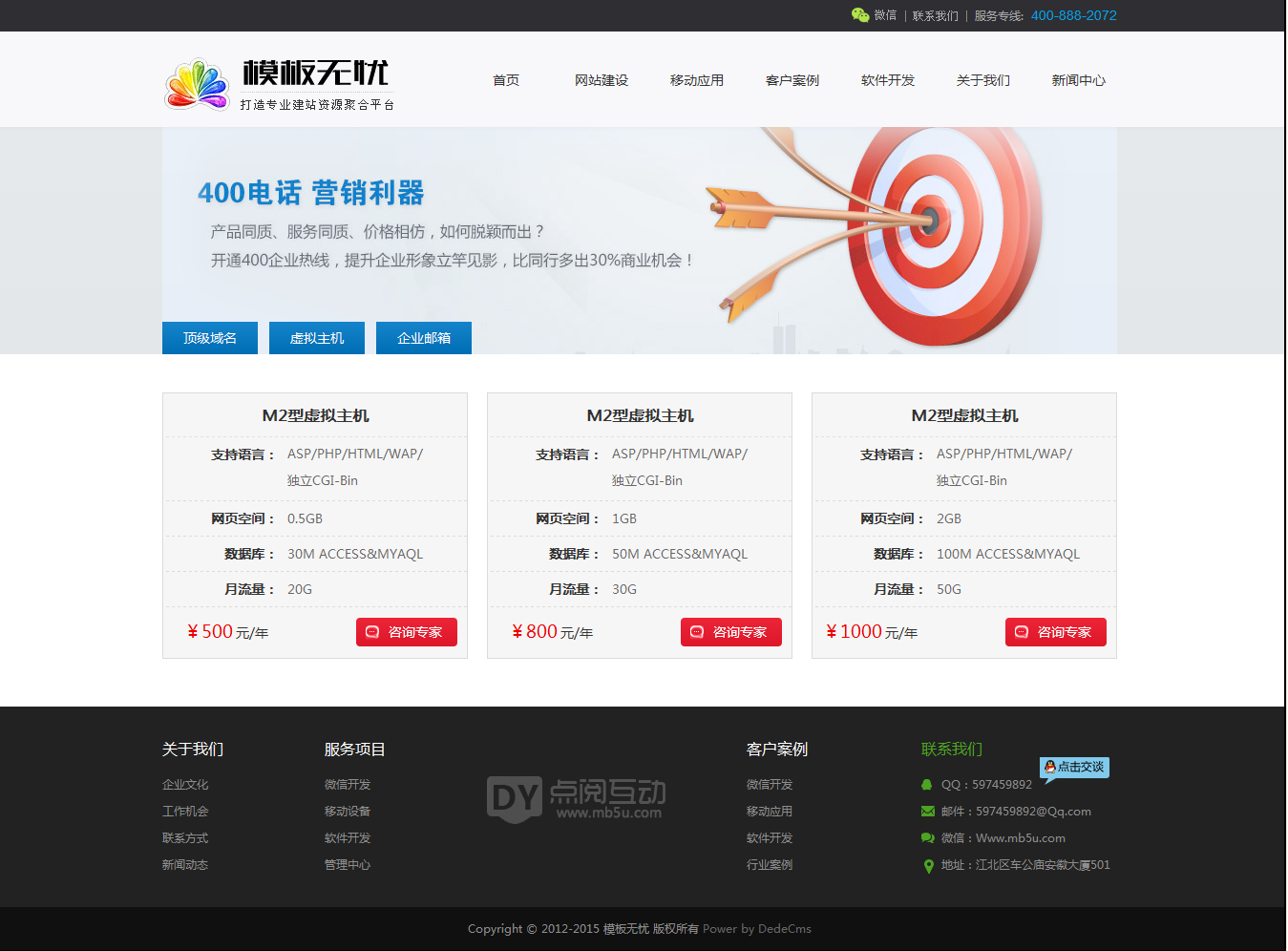The height and width of the screenshot is (951, 1288).
Task: Click the target and arrows banner image
Action: (x=878, y=229)
